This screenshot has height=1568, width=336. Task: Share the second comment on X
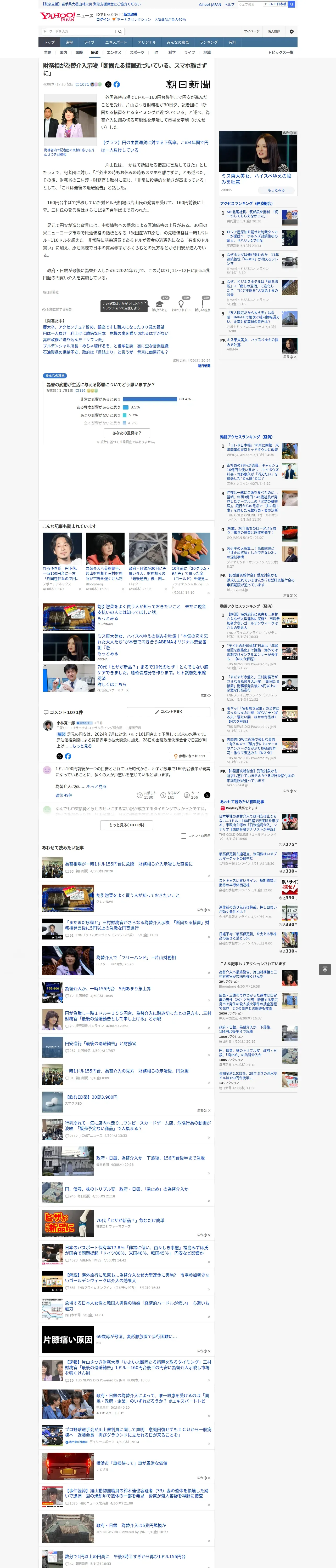(x=207, y=795)
